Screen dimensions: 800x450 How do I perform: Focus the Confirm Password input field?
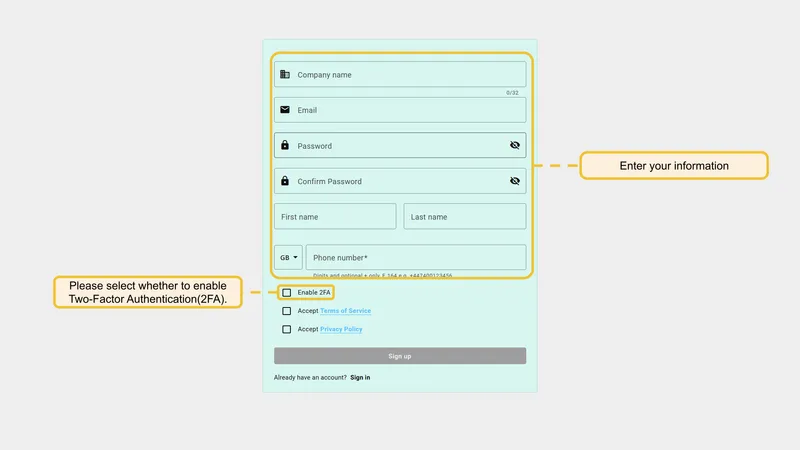point(400,181)
